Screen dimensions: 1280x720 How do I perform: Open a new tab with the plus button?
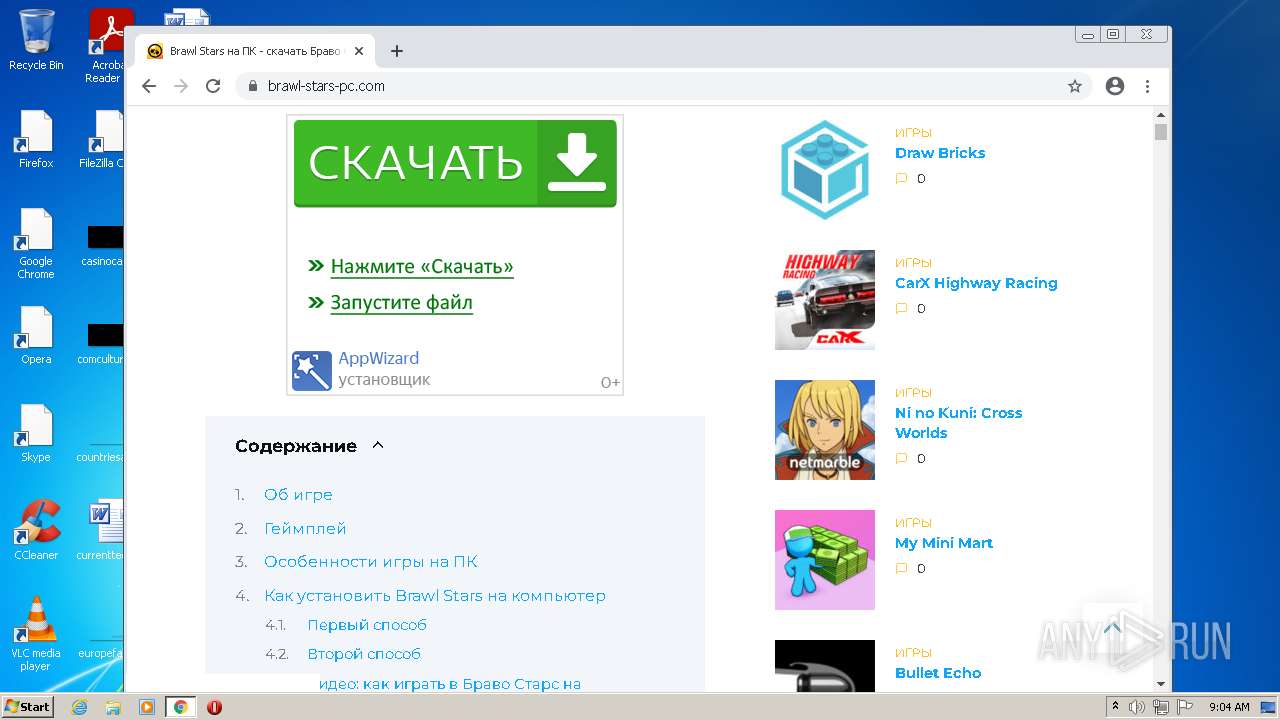coord(397,51)
